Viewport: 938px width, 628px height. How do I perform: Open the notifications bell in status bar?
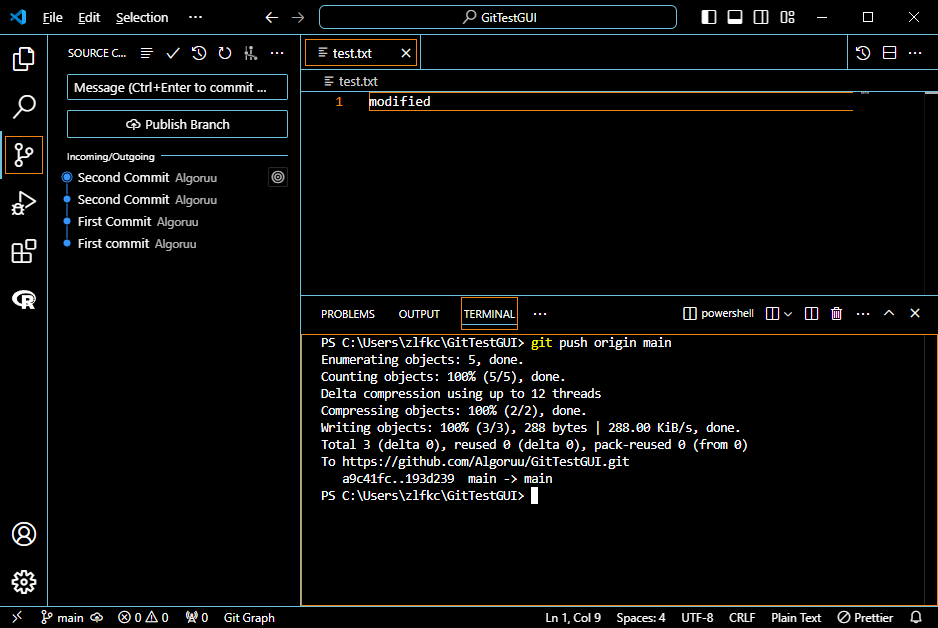[916, 617]
